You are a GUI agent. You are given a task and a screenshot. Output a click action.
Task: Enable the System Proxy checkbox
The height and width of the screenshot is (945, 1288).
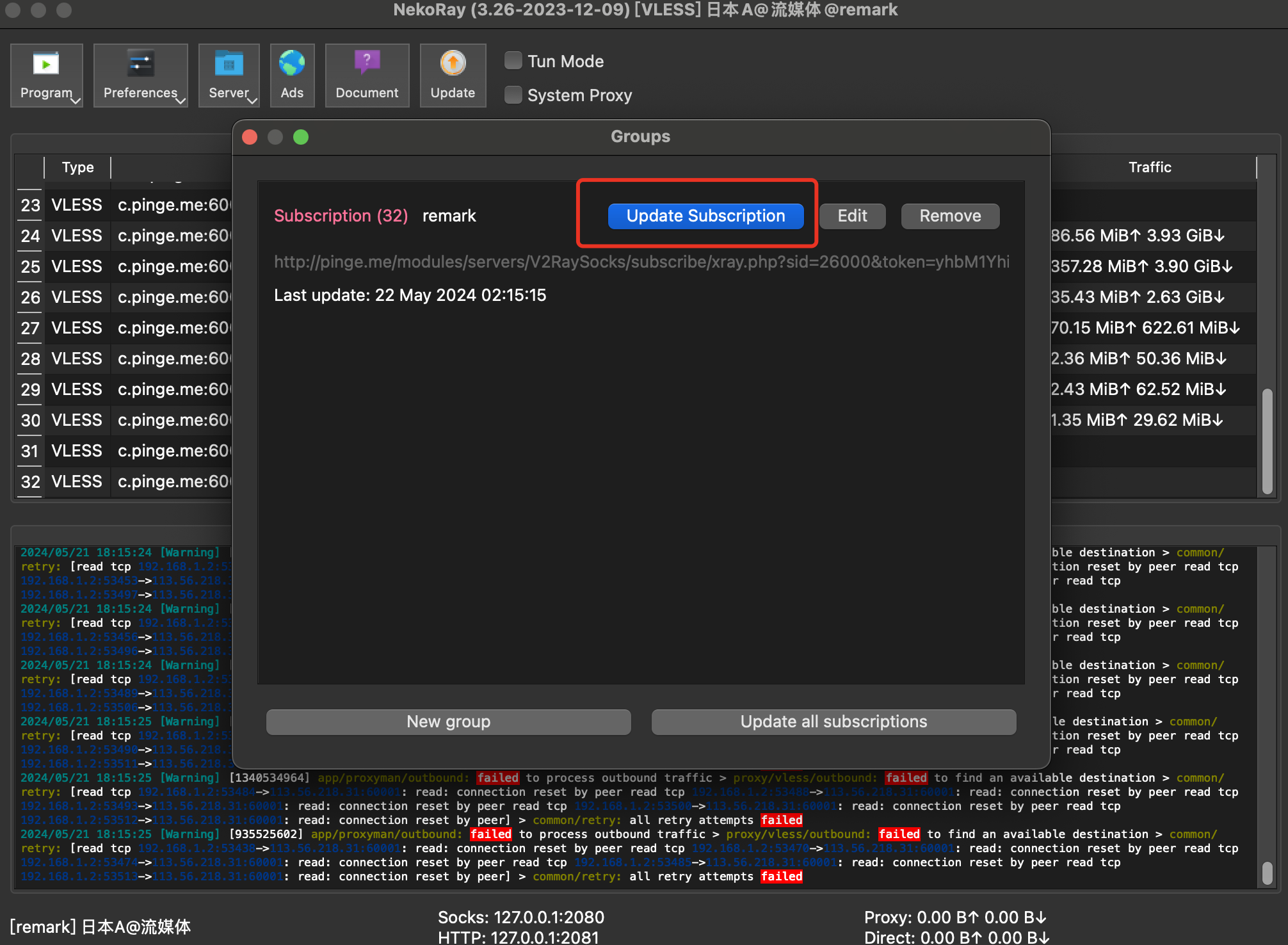pyautogui.click(x=513, y=95)
